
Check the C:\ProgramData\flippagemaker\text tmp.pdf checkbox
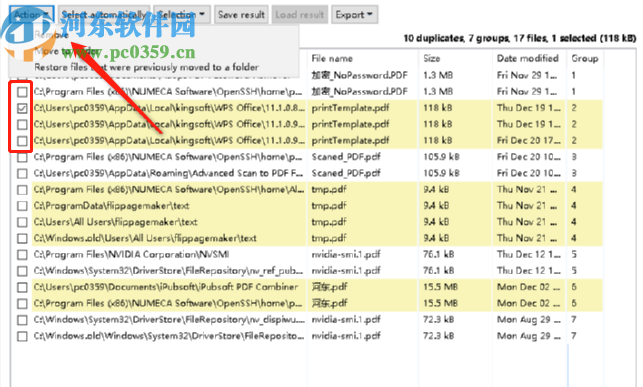tap(22, 206)
